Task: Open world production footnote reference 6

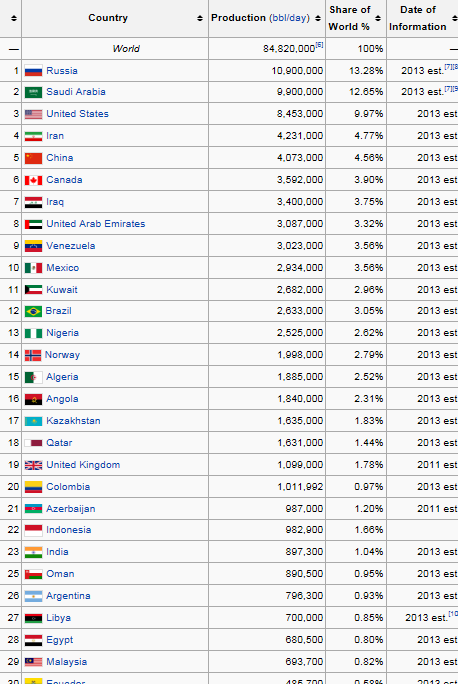Action: tap(319, 44)
